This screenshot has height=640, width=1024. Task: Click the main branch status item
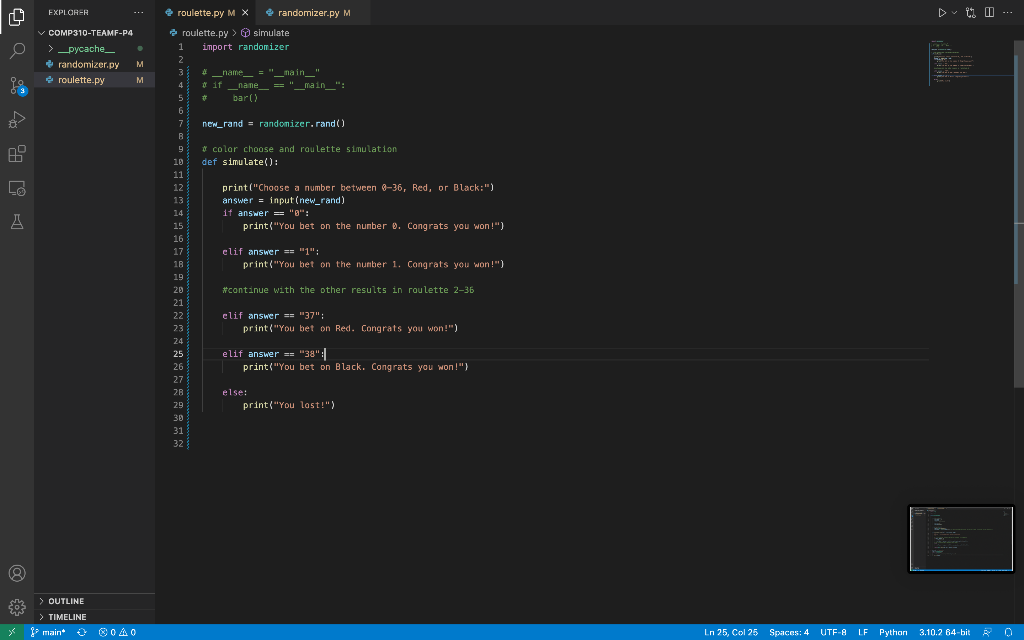48,632
